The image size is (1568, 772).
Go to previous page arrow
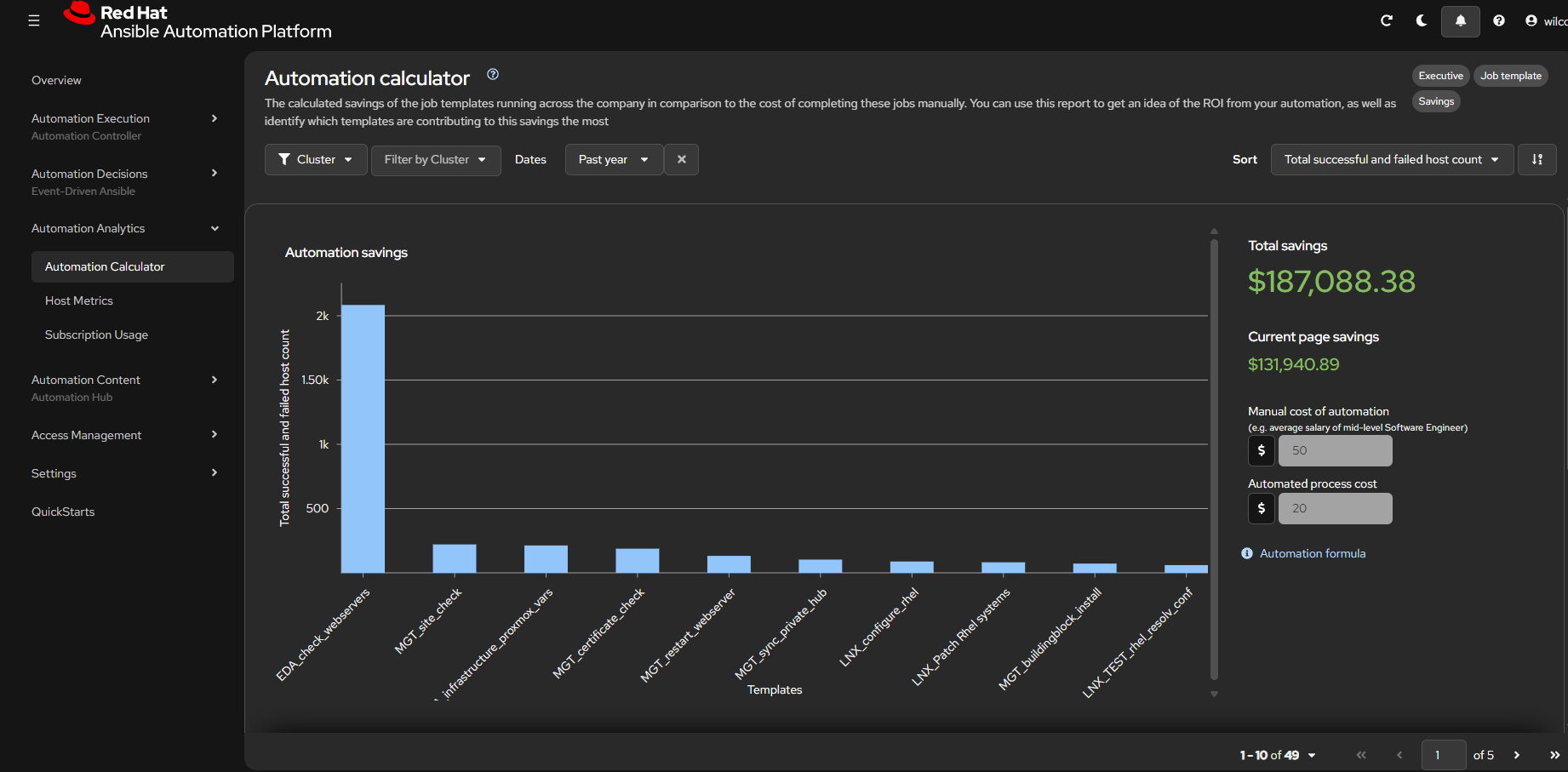click(x=1399, y=755)
